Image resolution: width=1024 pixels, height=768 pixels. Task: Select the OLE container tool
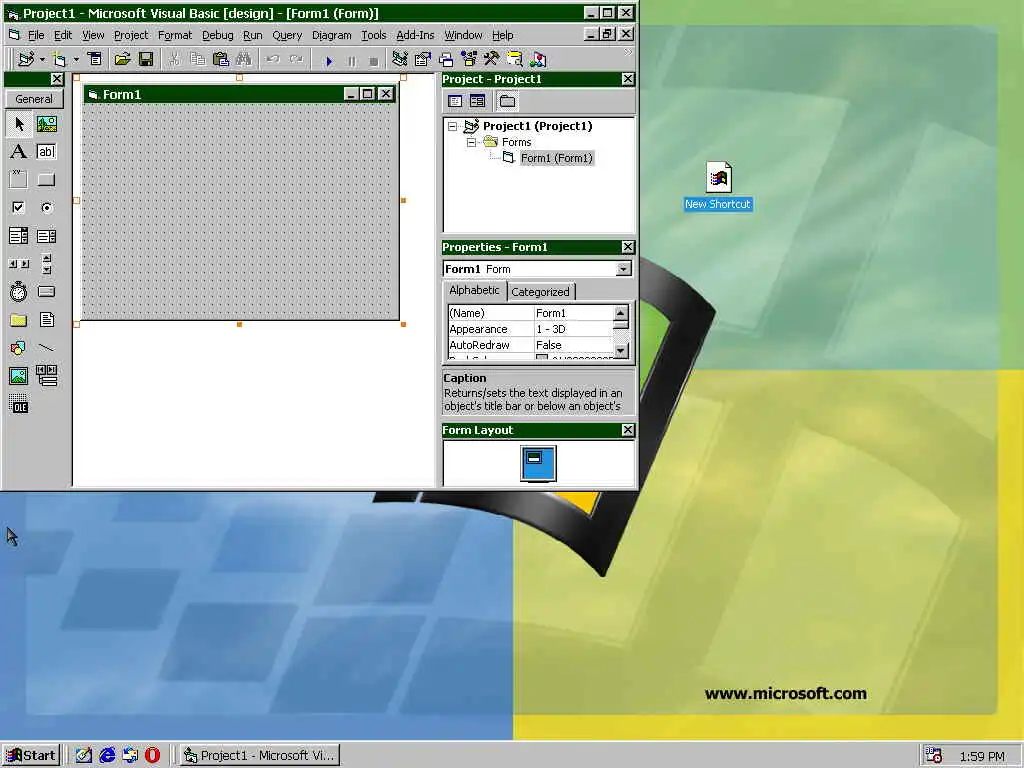click(x=19, y=404)
